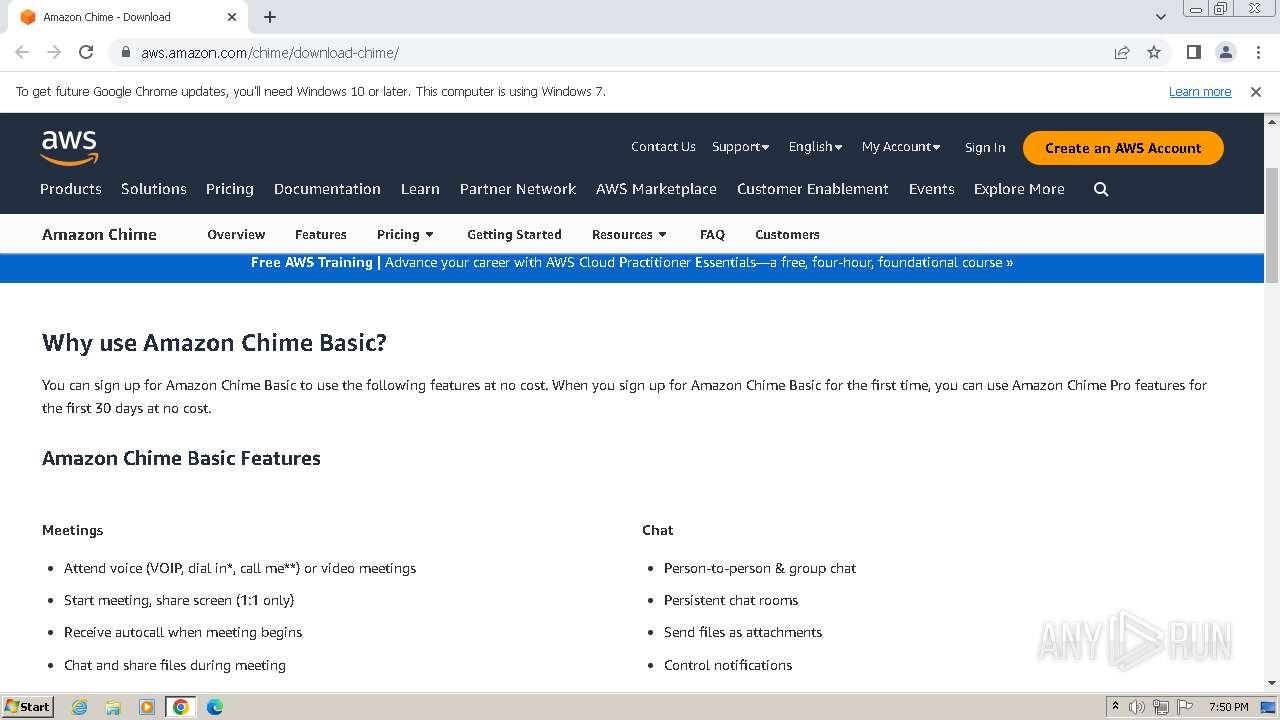Open the Events menu
Screen dimensions: 1280x720
[932, 189]
